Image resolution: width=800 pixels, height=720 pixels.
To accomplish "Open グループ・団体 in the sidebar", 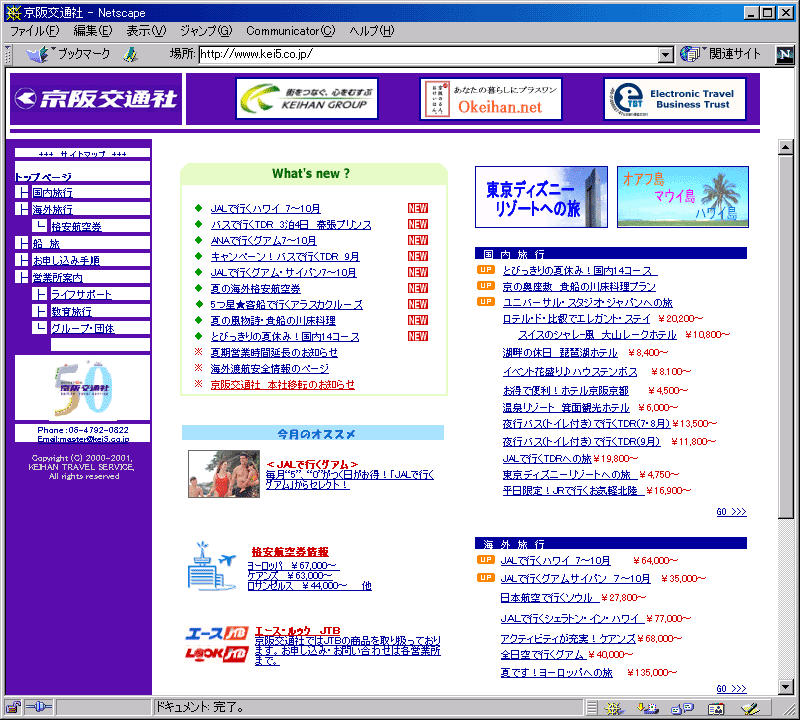I will click(83, 328).
